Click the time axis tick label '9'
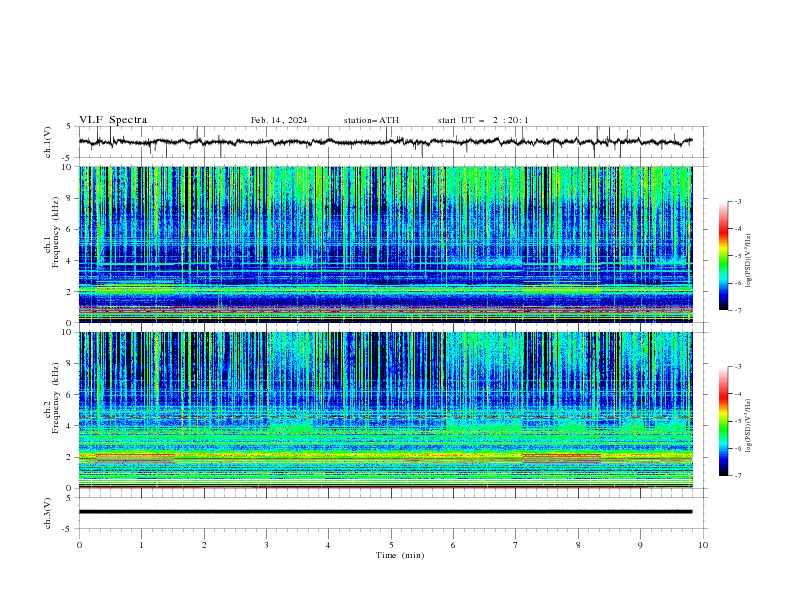This screenshot has height=612, width=792. pyautogui.click(x=640, y=545)
